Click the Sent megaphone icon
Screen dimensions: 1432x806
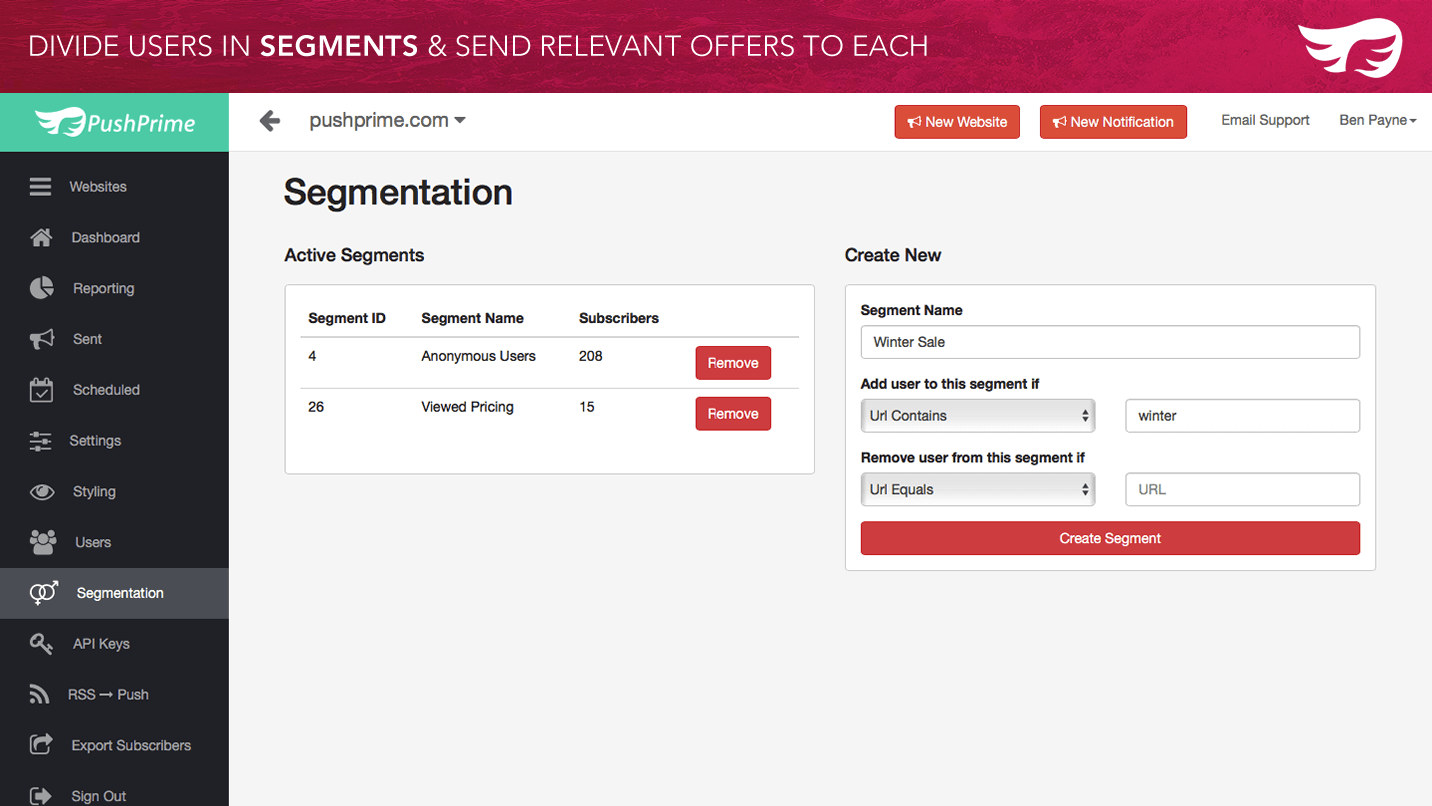41,339
